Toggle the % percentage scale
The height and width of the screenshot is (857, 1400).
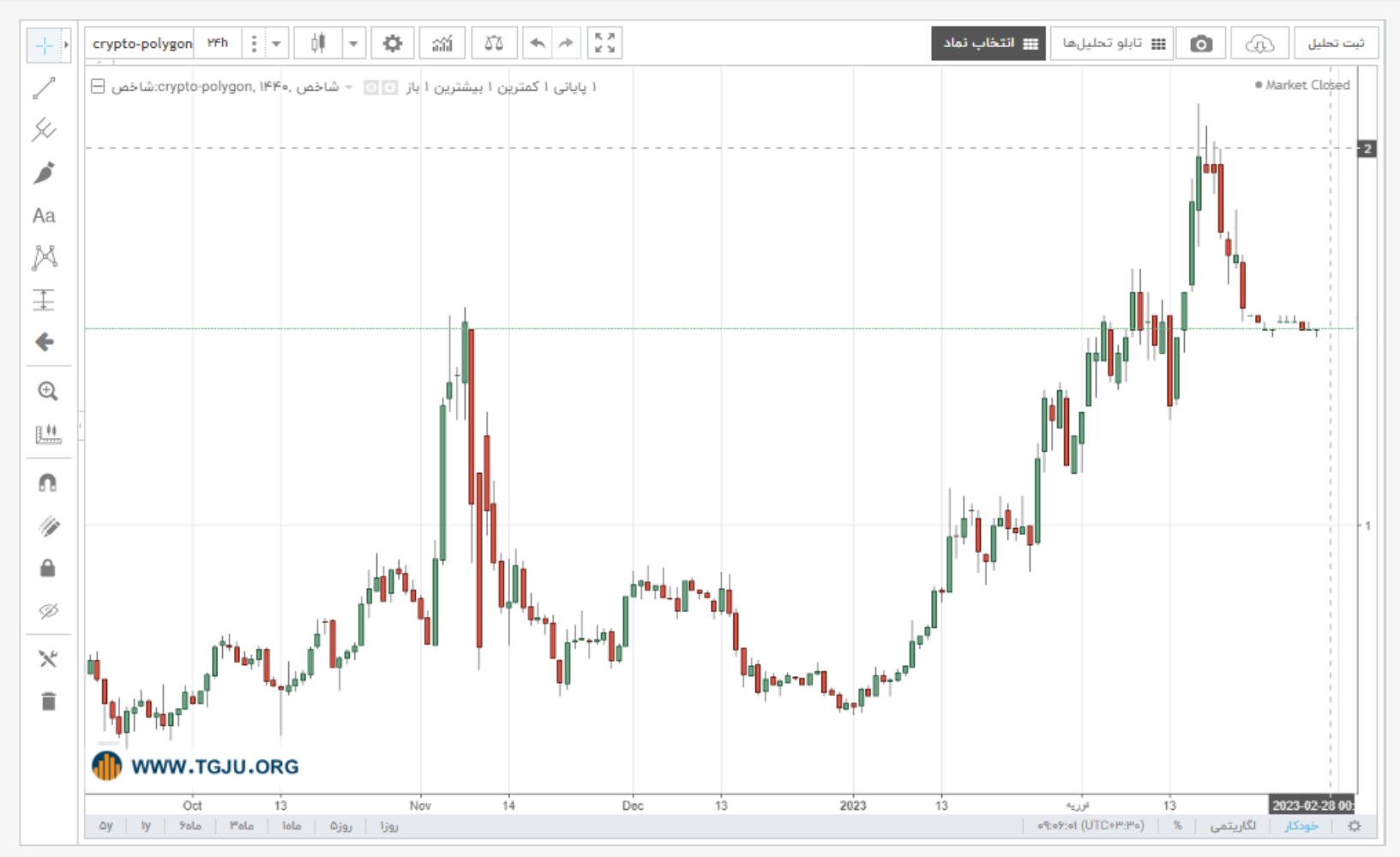(x=1178, y=826)
